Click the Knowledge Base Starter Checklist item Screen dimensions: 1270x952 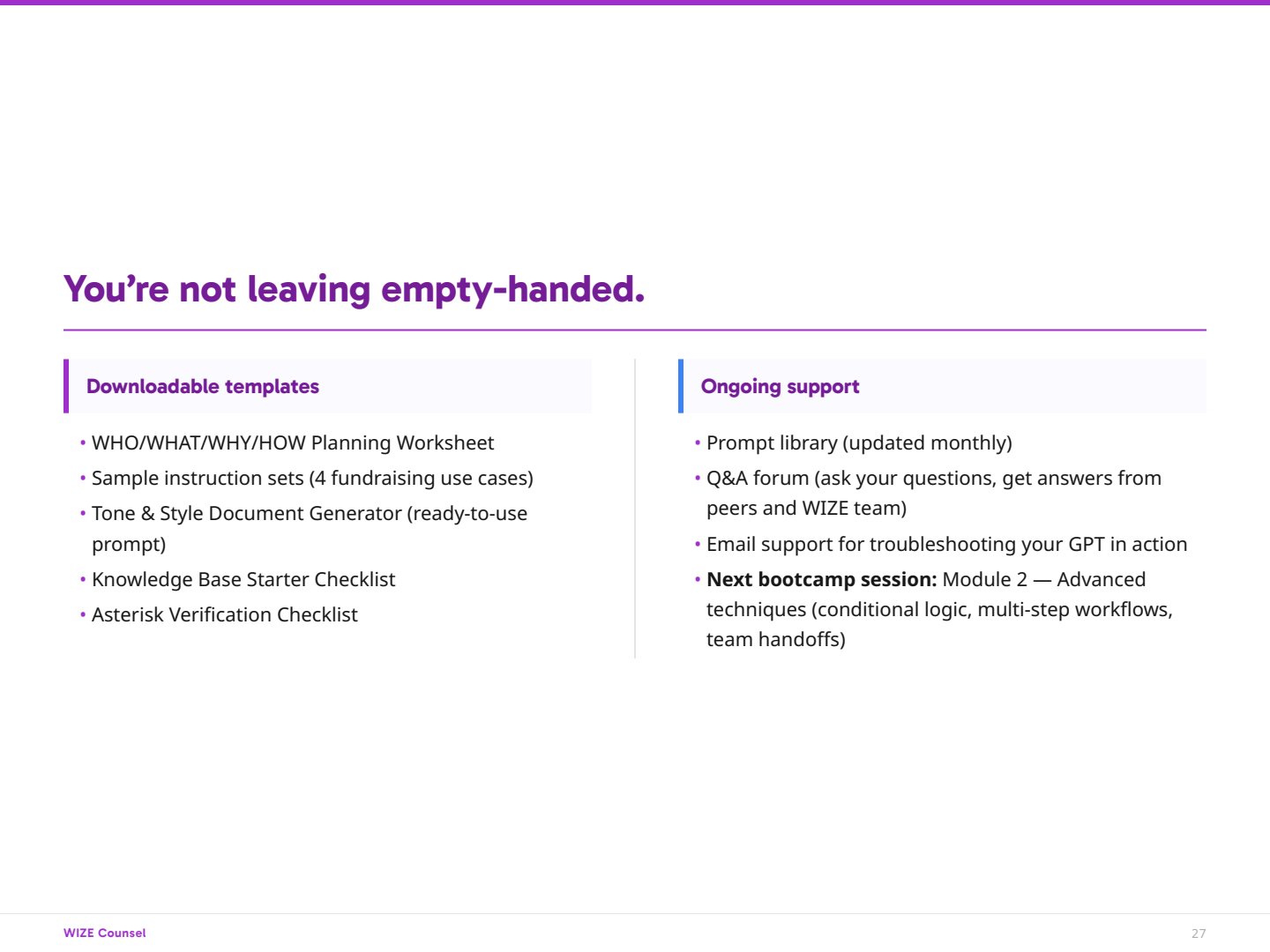tap(243, 580)
